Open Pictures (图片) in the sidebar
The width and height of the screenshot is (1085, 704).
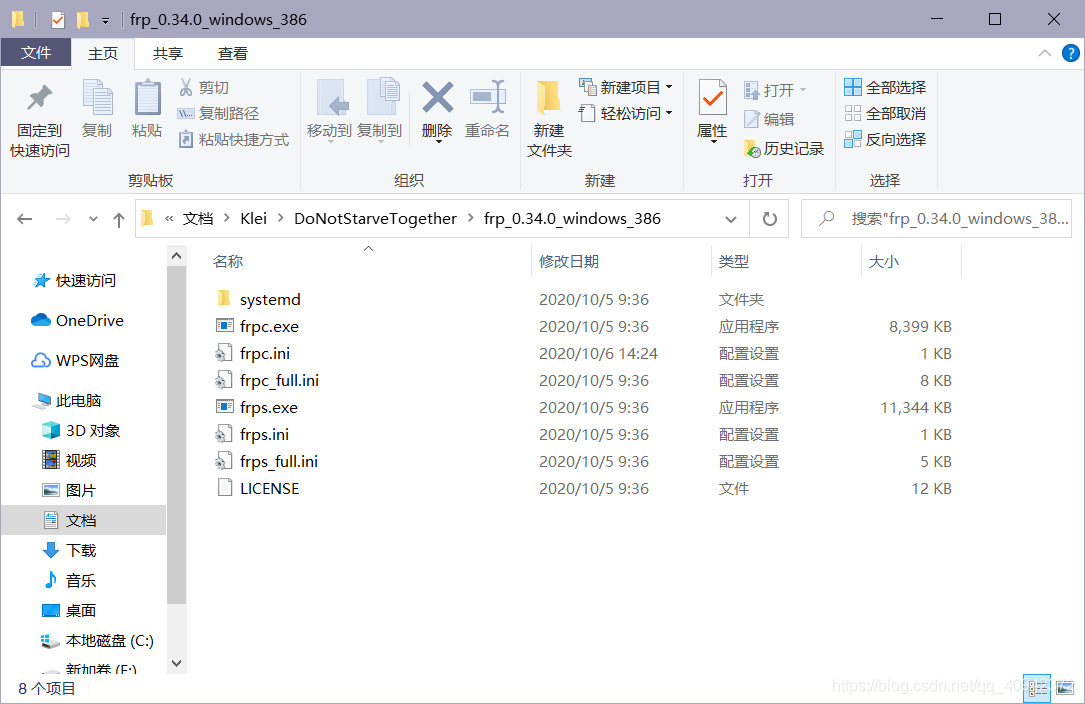(69, 491)
